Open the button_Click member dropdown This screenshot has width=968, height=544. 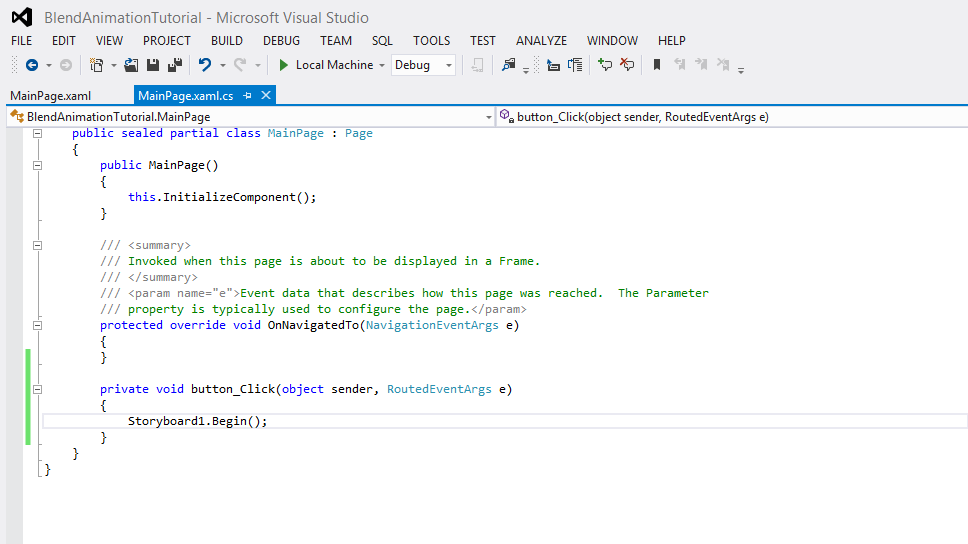[x=733, y=117]
